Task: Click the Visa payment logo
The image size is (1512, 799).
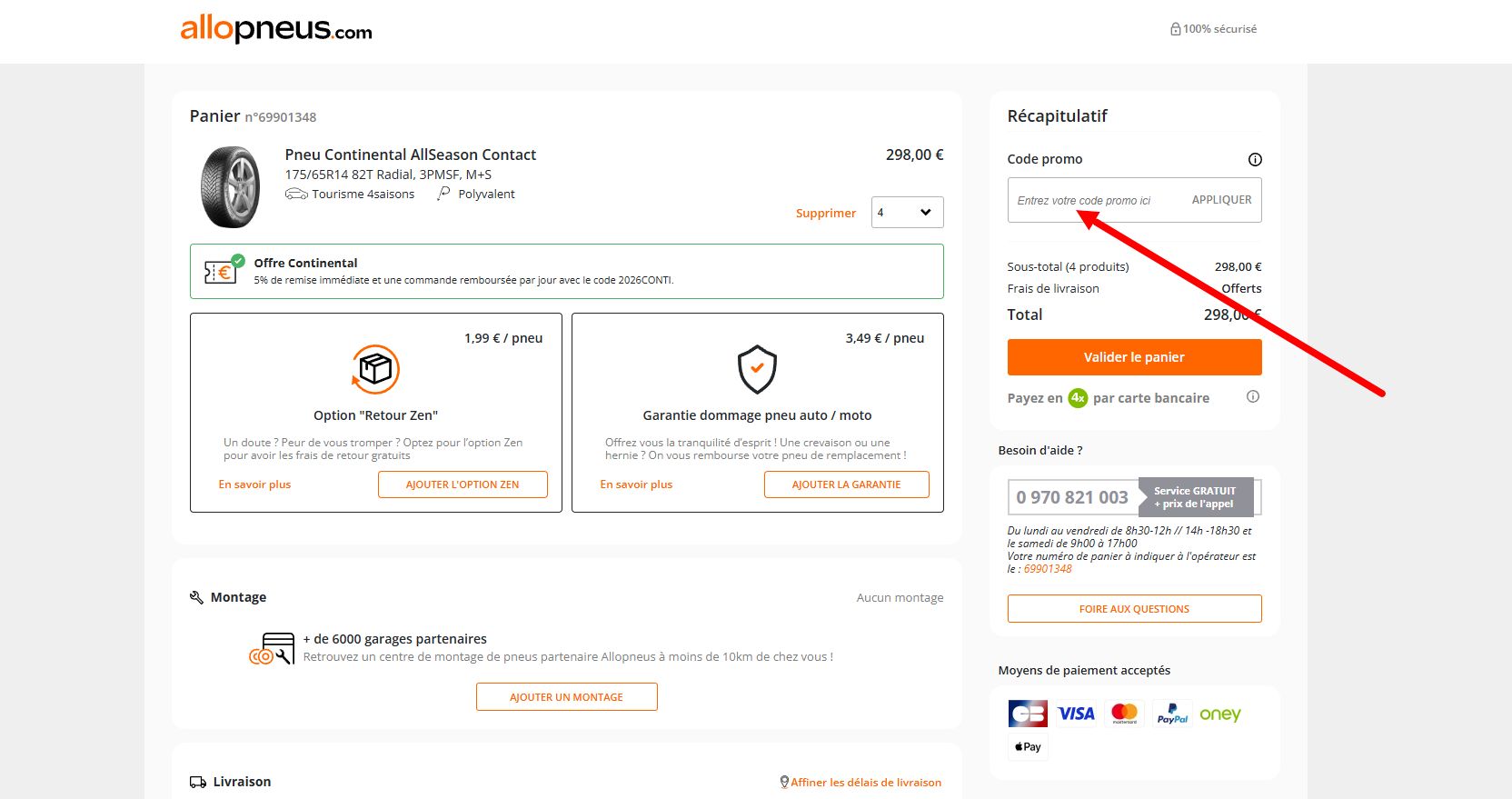Action: click(x=1076, y=714)
